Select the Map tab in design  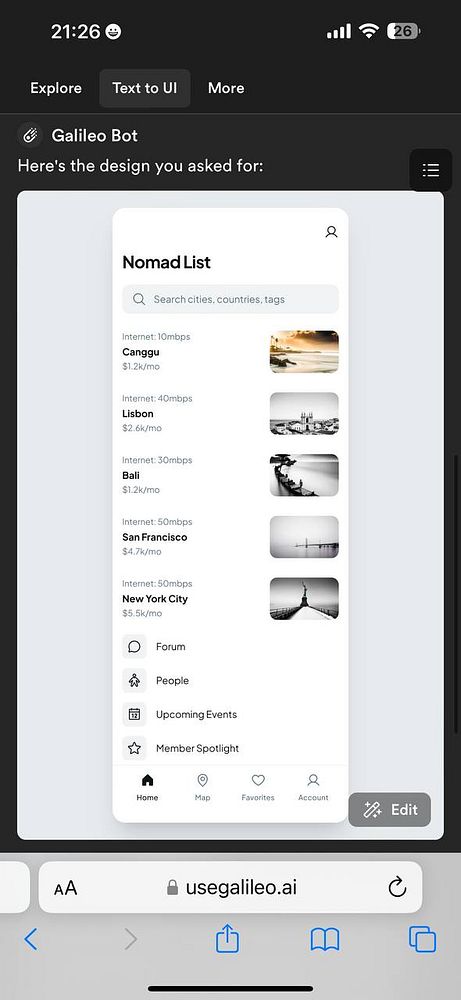pyautogui.click(x=203, y=787)
